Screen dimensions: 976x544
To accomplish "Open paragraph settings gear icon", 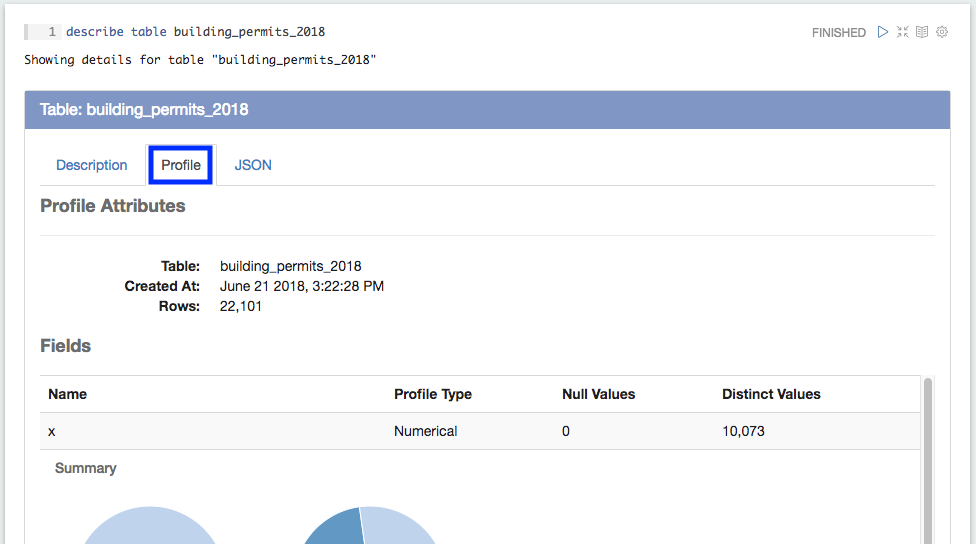I will [x=942, y=32].
